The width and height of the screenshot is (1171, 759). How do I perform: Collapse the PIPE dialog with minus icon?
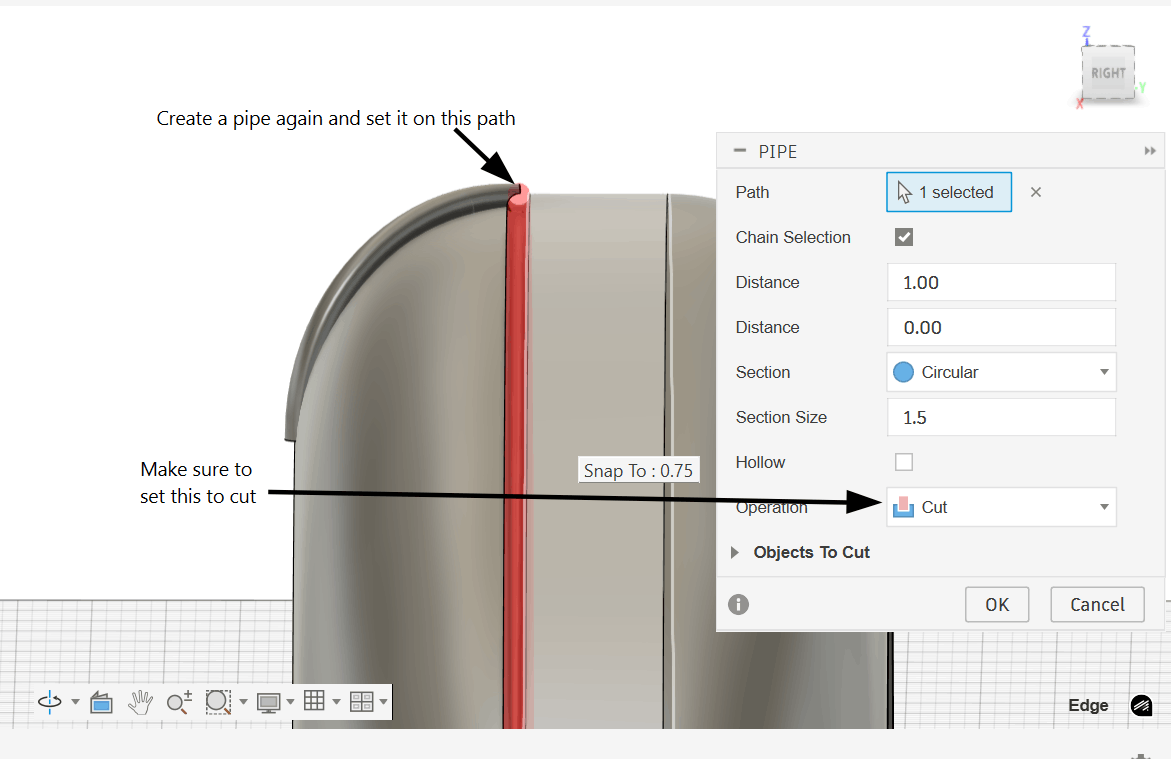point(740,151)
